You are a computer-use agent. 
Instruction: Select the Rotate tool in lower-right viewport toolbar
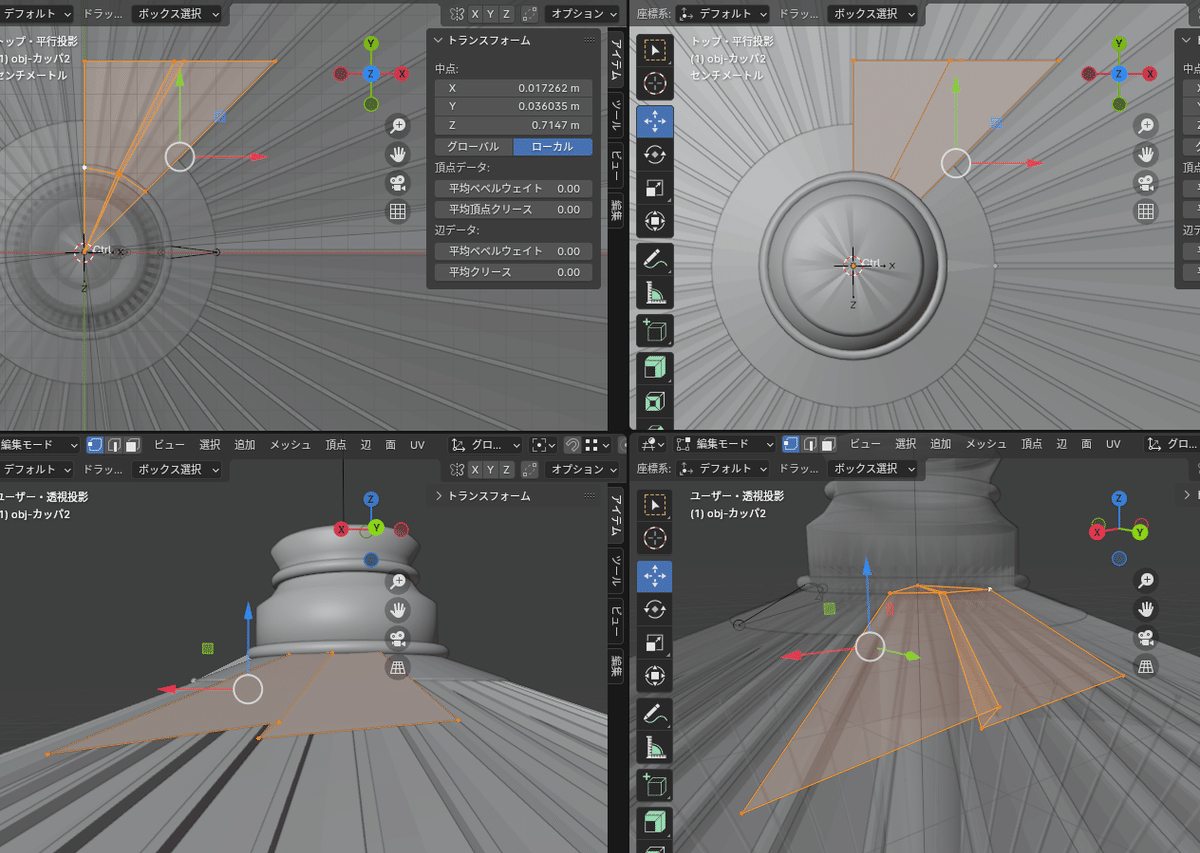(655, 609)
